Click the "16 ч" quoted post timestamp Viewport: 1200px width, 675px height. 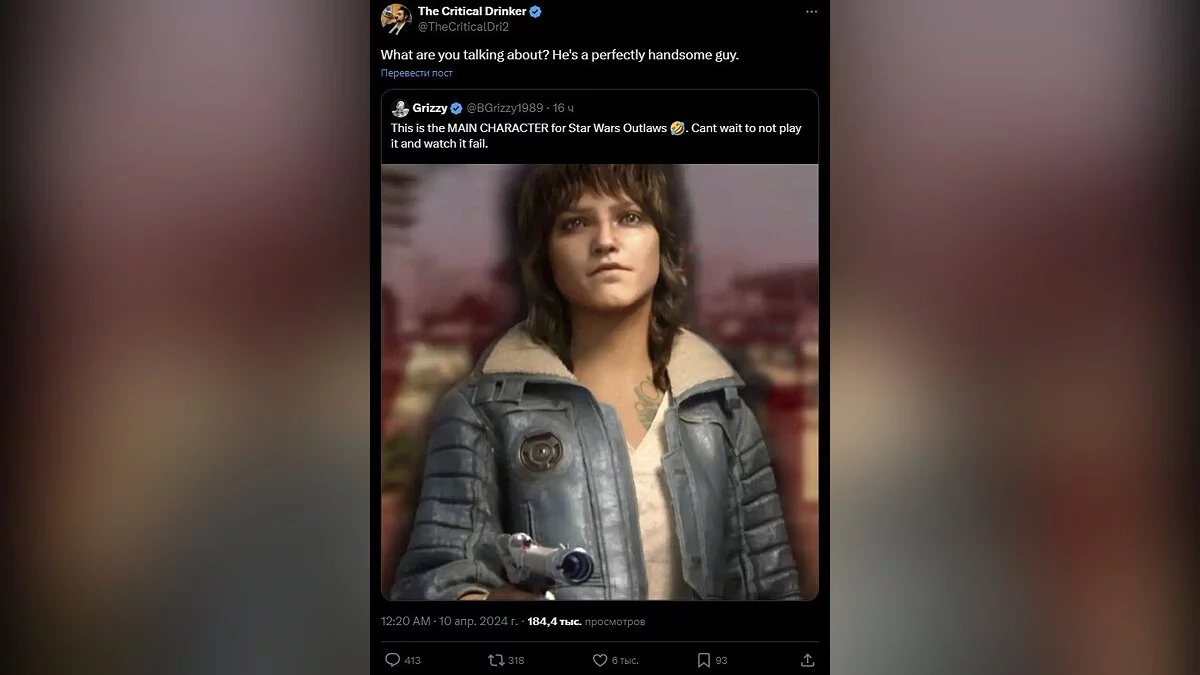[x=564, y=108]
